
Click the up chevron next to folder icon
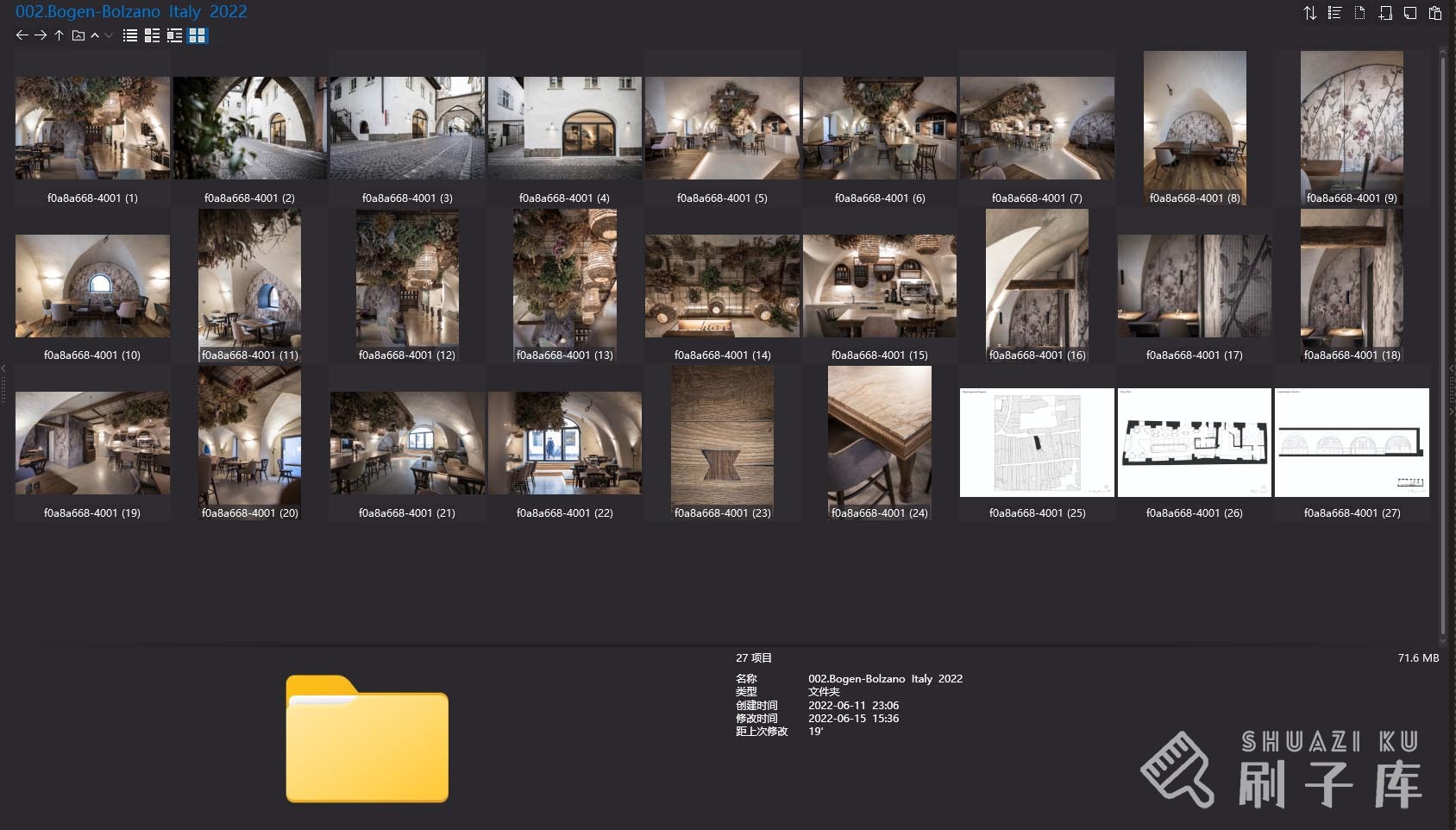point(95,35)
